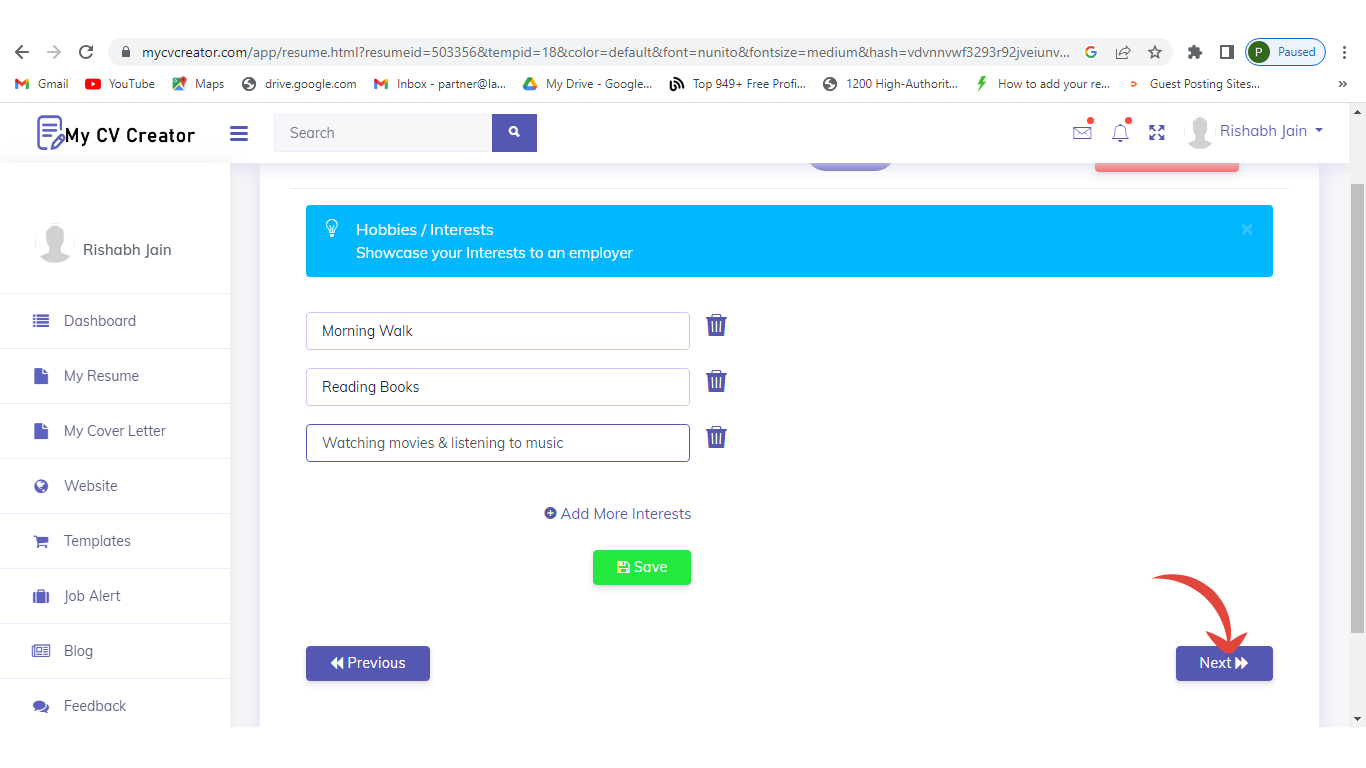
Task: Delete the Reading Books interest entry
Action: click(716, 381)
